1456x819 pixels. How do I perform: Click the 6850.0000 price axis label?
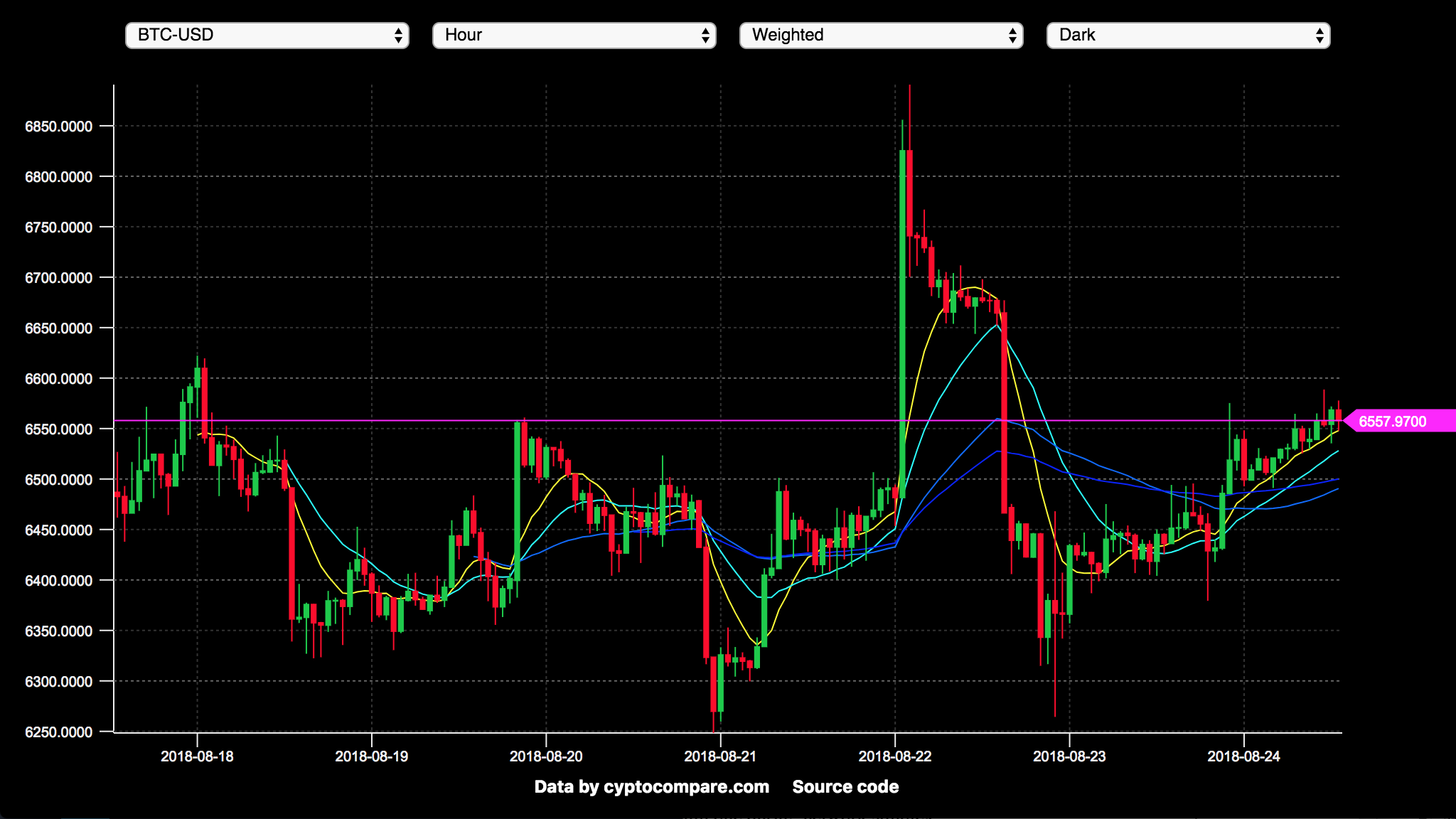point(58,127)
